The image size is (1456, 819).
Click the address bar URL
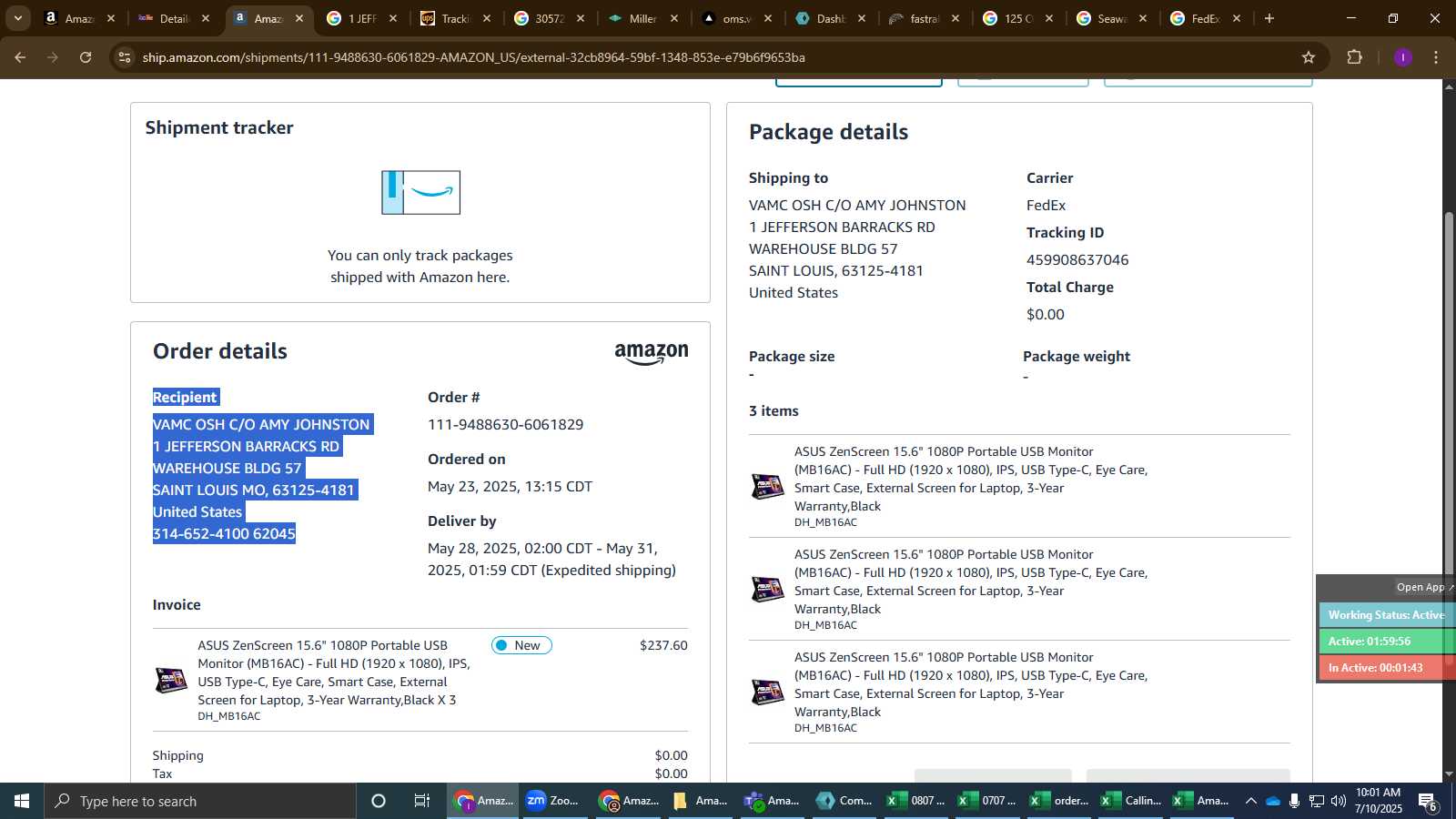click(473, 57)
